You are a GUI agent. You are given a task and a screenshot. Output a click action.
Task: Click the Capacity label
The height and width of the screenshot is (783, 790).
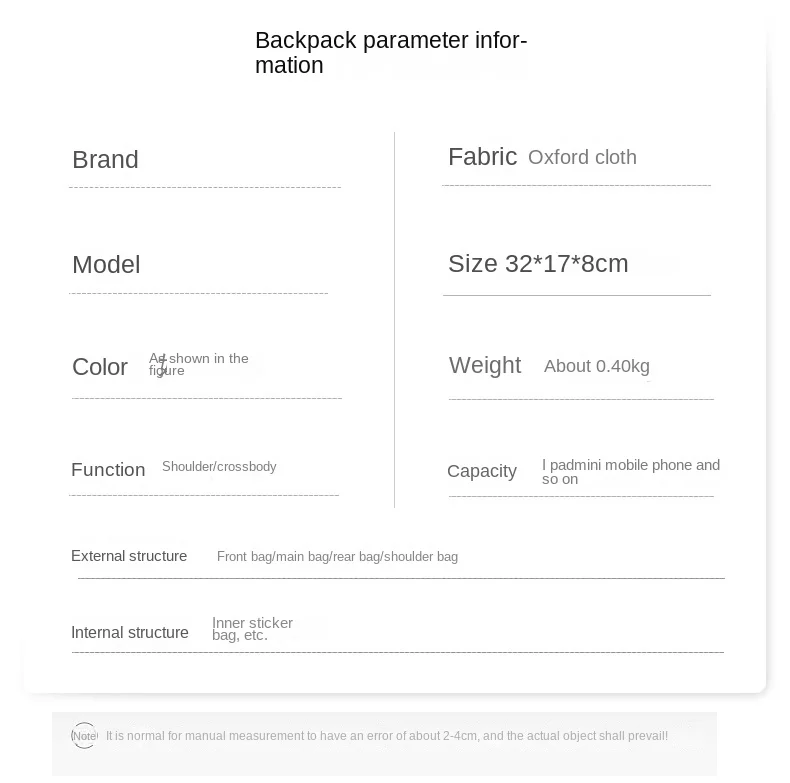click(482, 471)
